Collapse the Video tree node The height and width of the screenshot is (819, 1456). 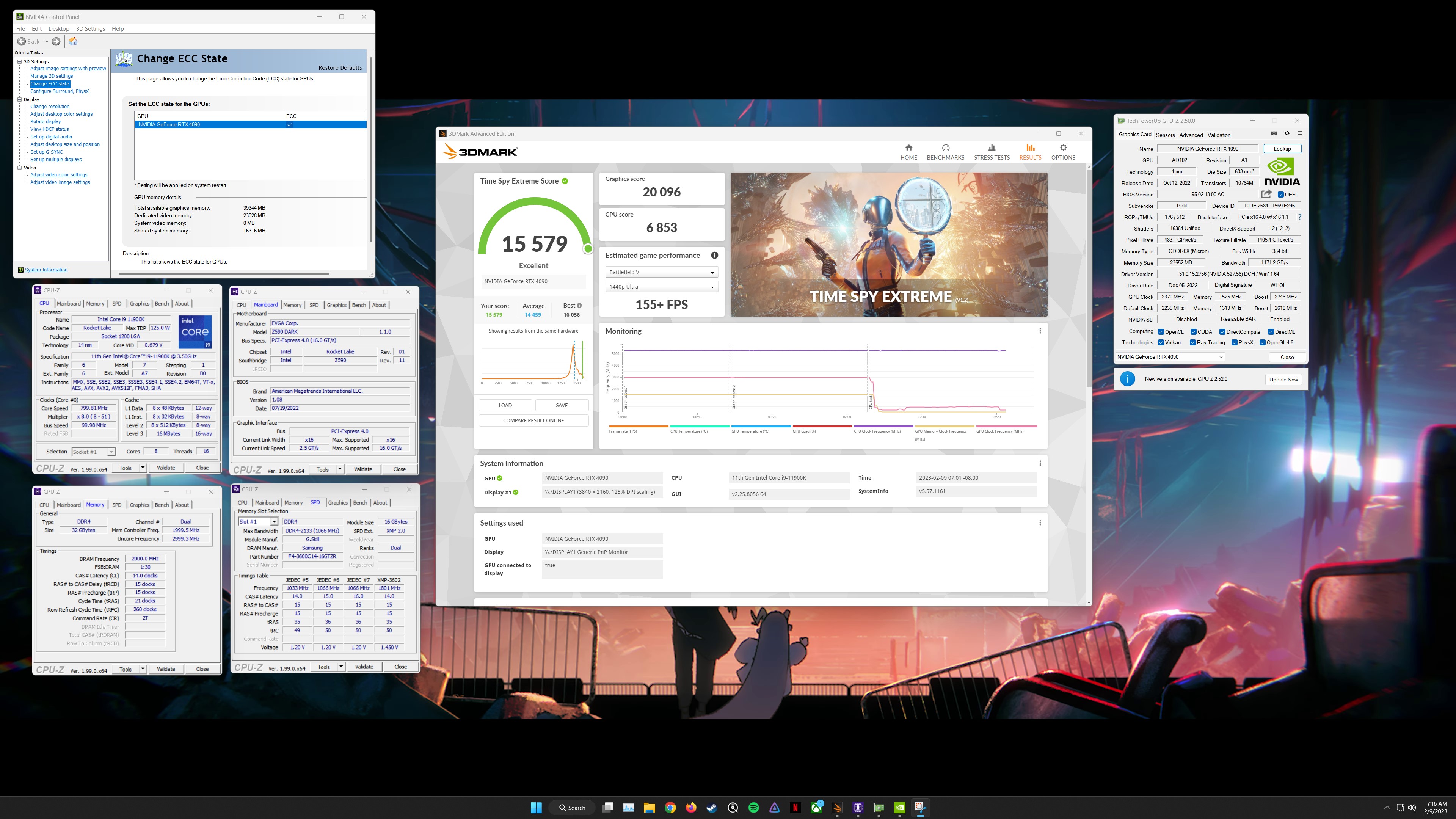20,168
